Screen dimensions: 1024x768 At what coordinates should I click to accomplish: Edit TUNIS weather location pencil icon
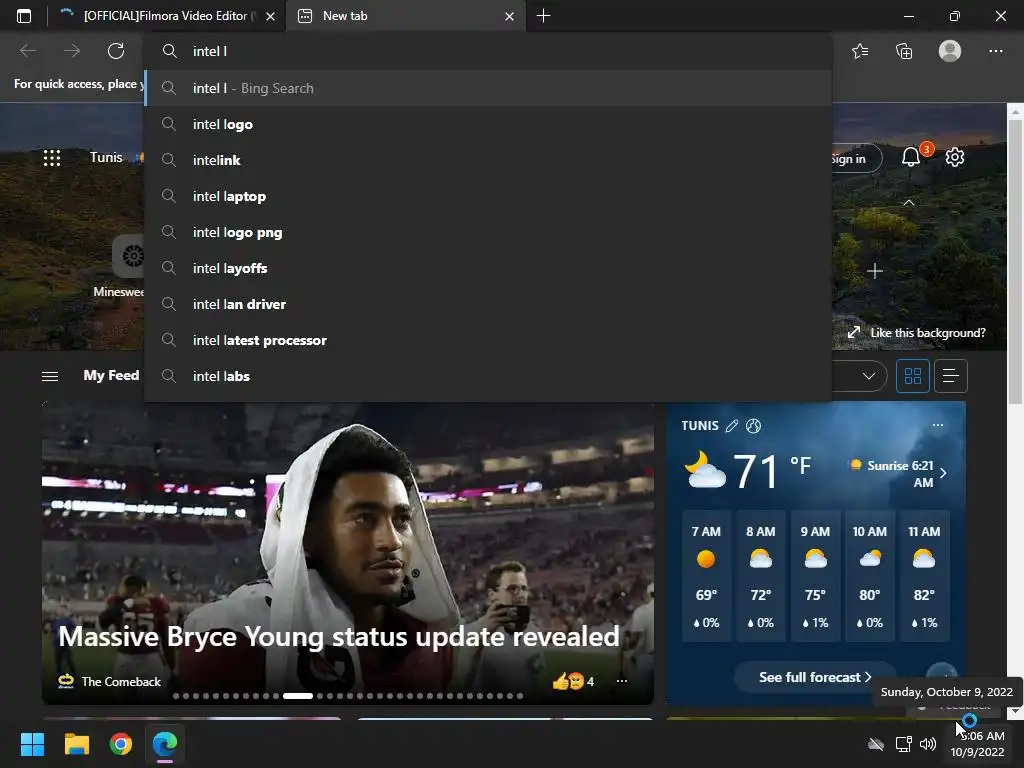pos(731,426)
